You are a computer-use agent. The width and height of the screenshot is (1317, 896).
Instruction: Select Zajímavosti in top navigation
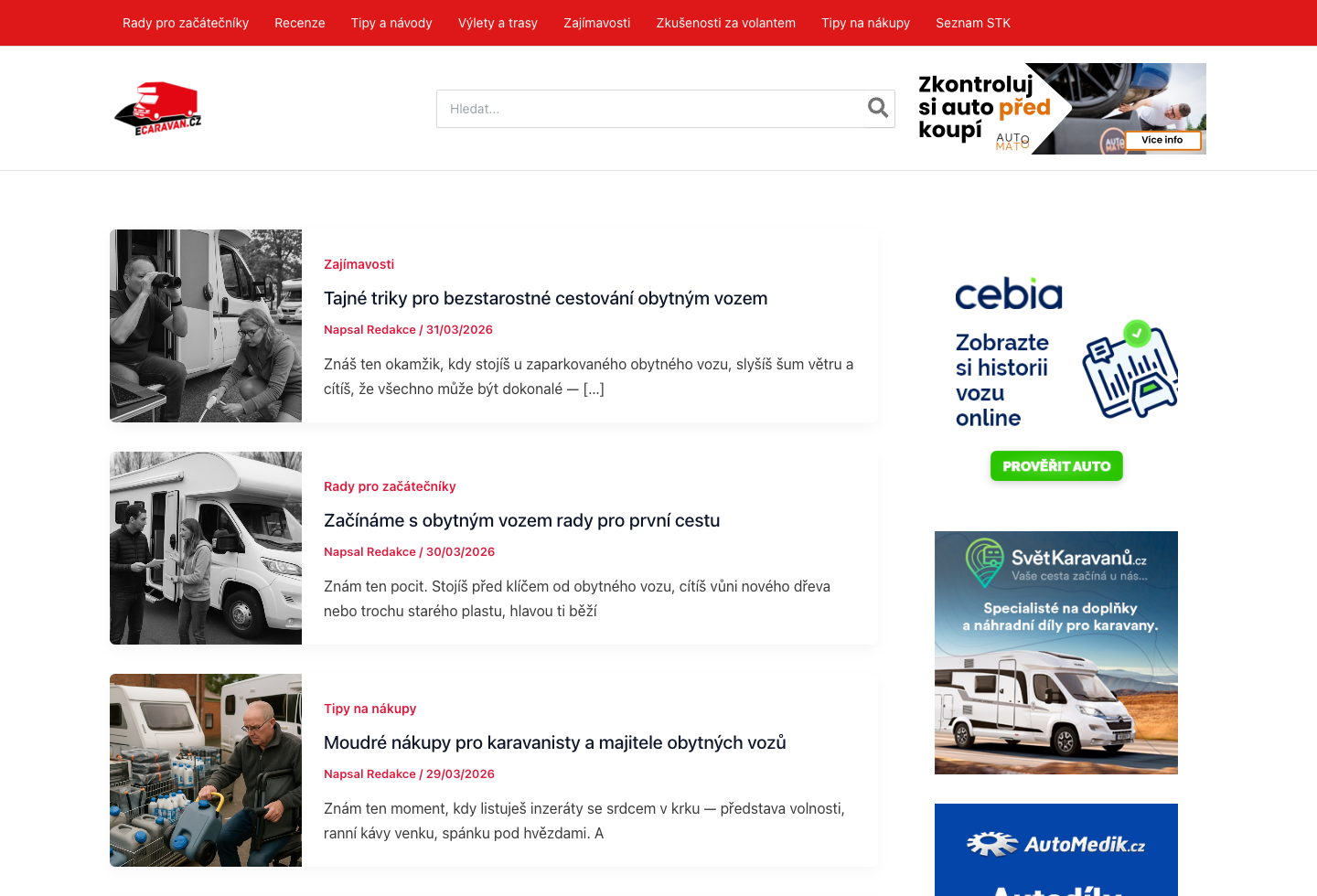pos(597,23)
